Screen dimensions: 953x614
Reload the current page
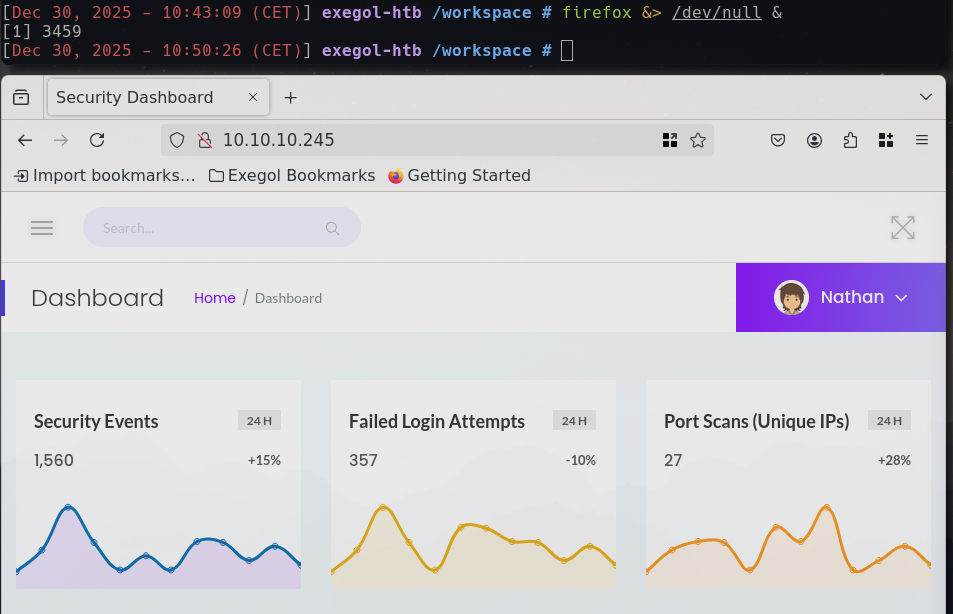pyautogui.click(x=97, y=140)
